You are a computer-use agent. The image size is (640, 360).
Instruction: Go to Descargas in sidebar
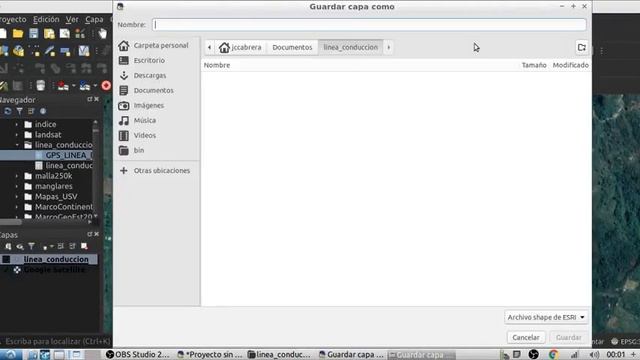pos(157,76)
